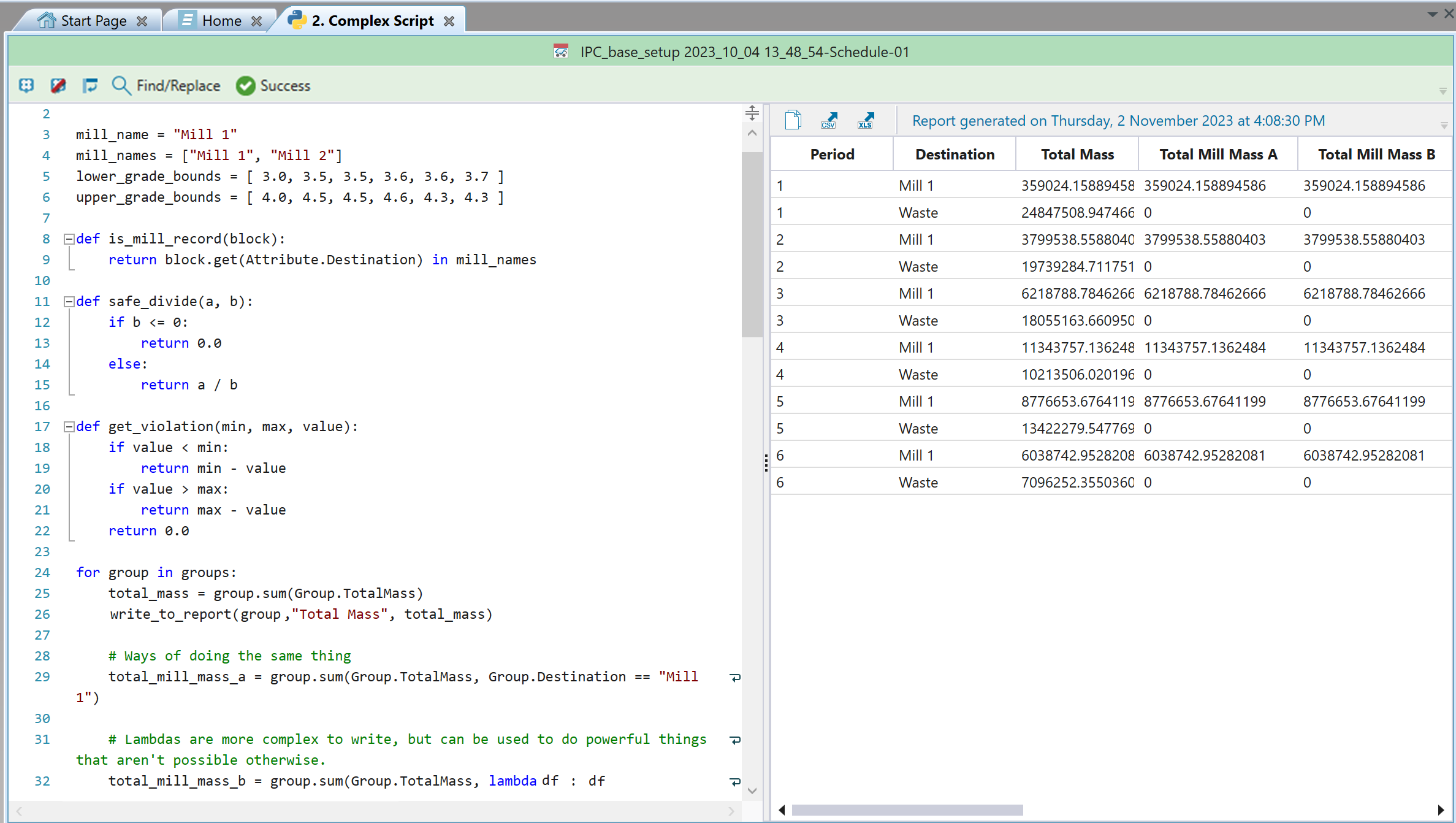Click the green Success status icon

click(x=245, y=86)
